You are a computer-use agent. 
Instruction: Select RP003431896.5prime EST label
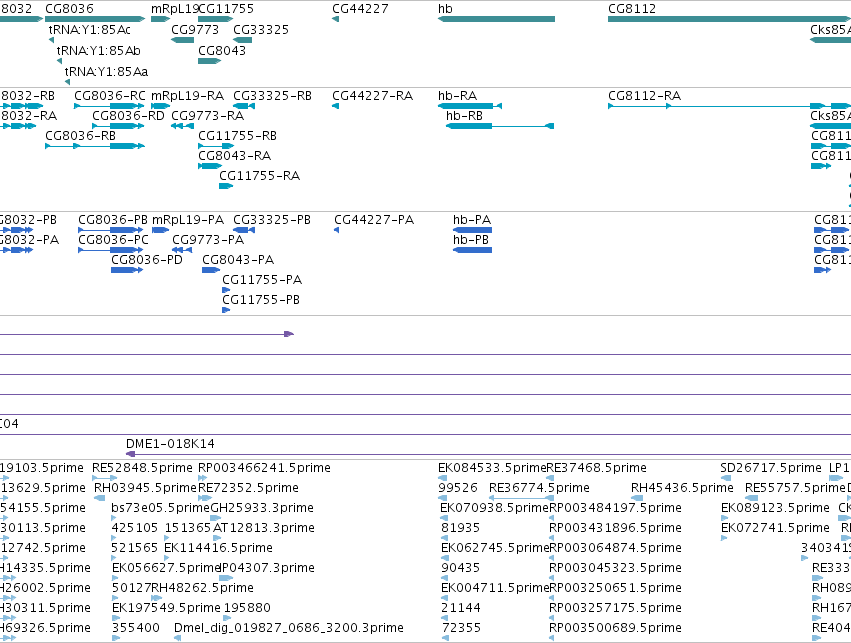(615, 528)
